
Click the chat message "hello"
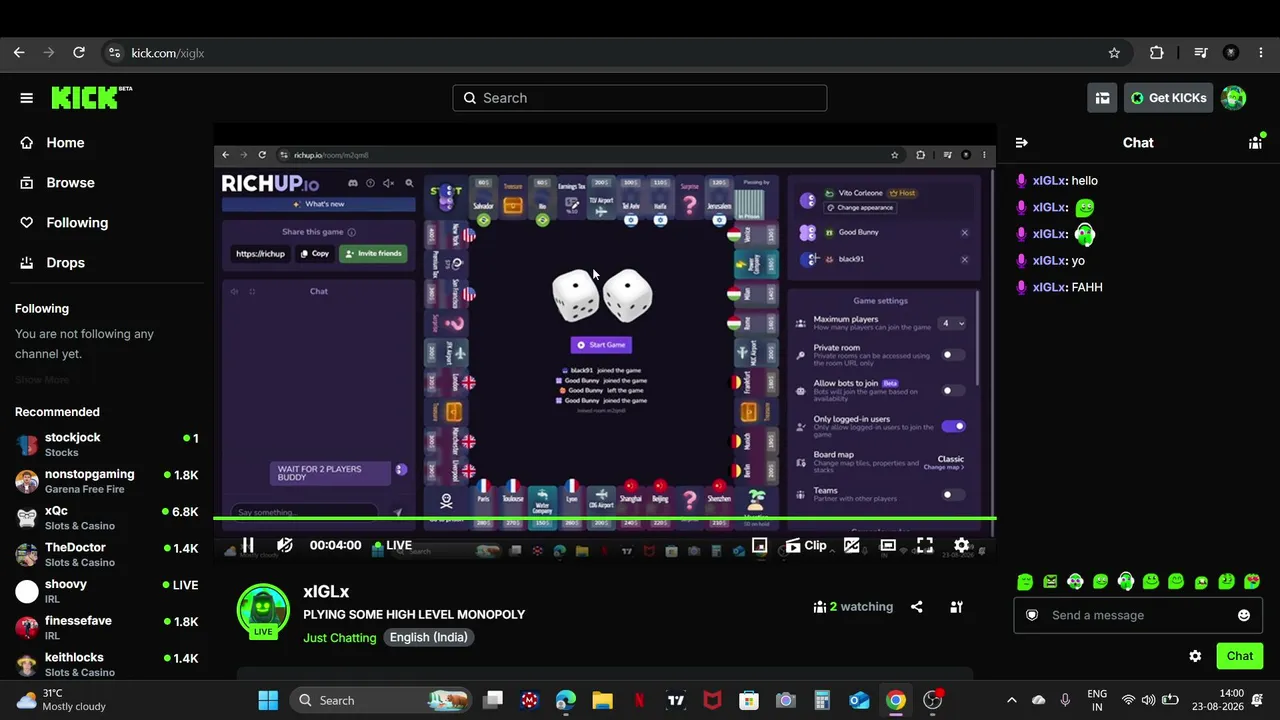(1084, 181)
